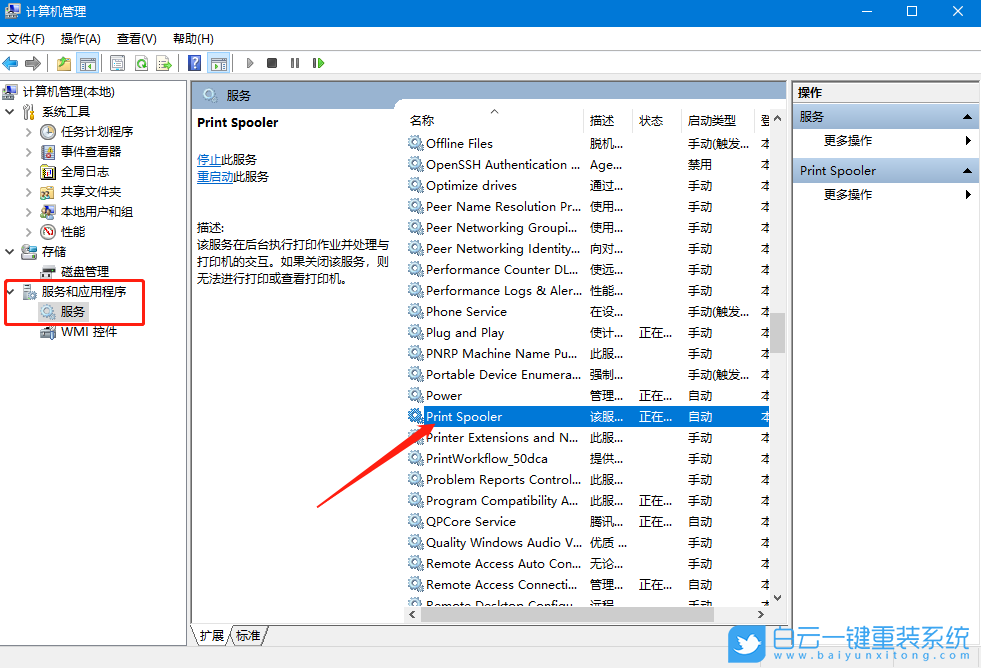Collapse the 系统工具 tree node
This screenshot has height=668, width=981.
coord(10,112)
